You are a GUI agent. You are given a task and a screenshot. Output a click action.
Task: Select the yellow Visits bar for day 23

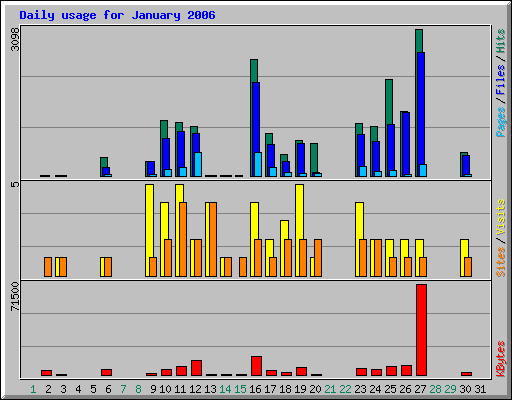(x=359, y=221)
